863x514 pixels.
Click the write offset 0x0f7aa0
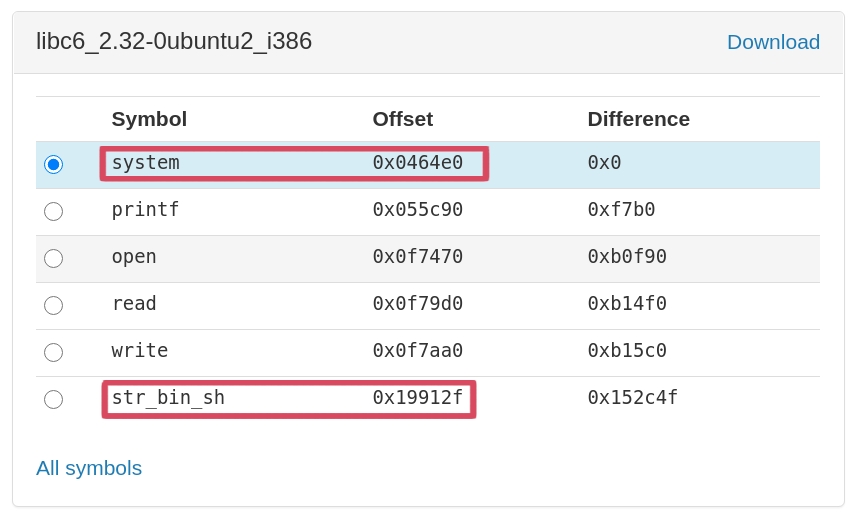[417, 350]
